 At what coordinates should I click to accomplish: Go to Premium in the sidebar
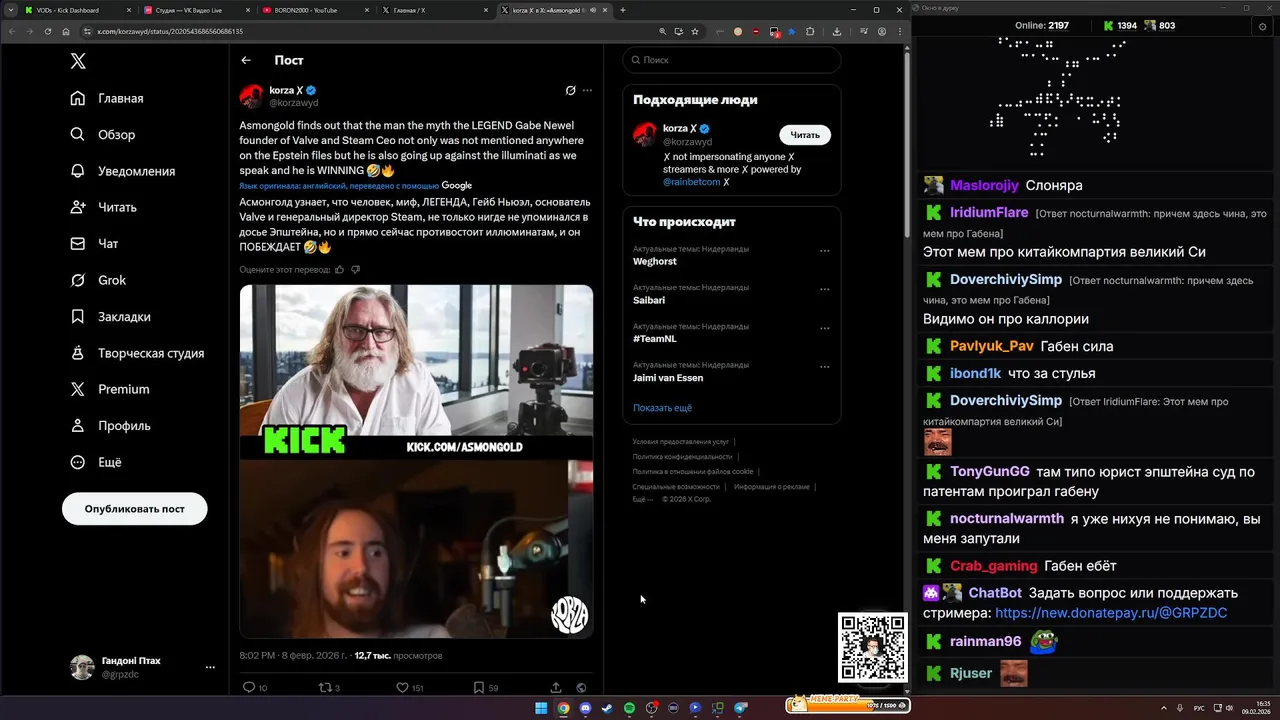[111, 389]
